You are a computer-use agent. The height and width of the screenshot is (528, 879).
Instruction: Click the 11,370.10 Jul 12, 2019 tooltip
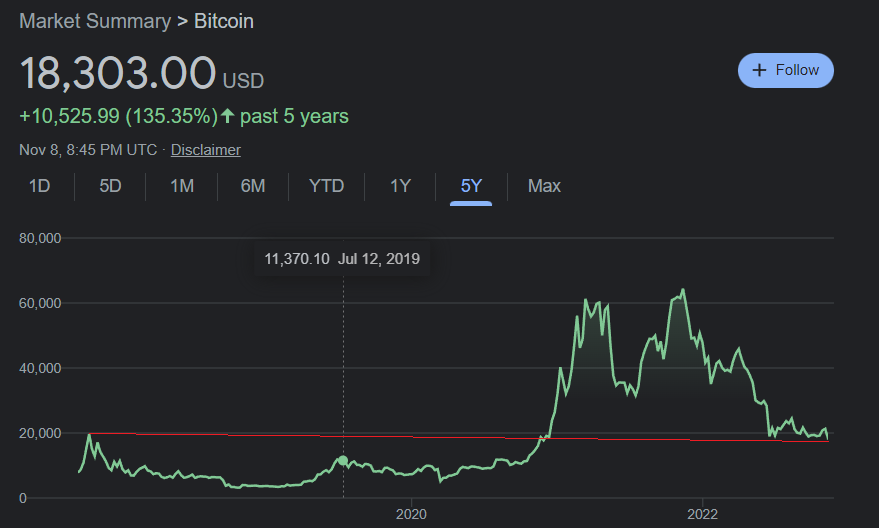(342, 259)
